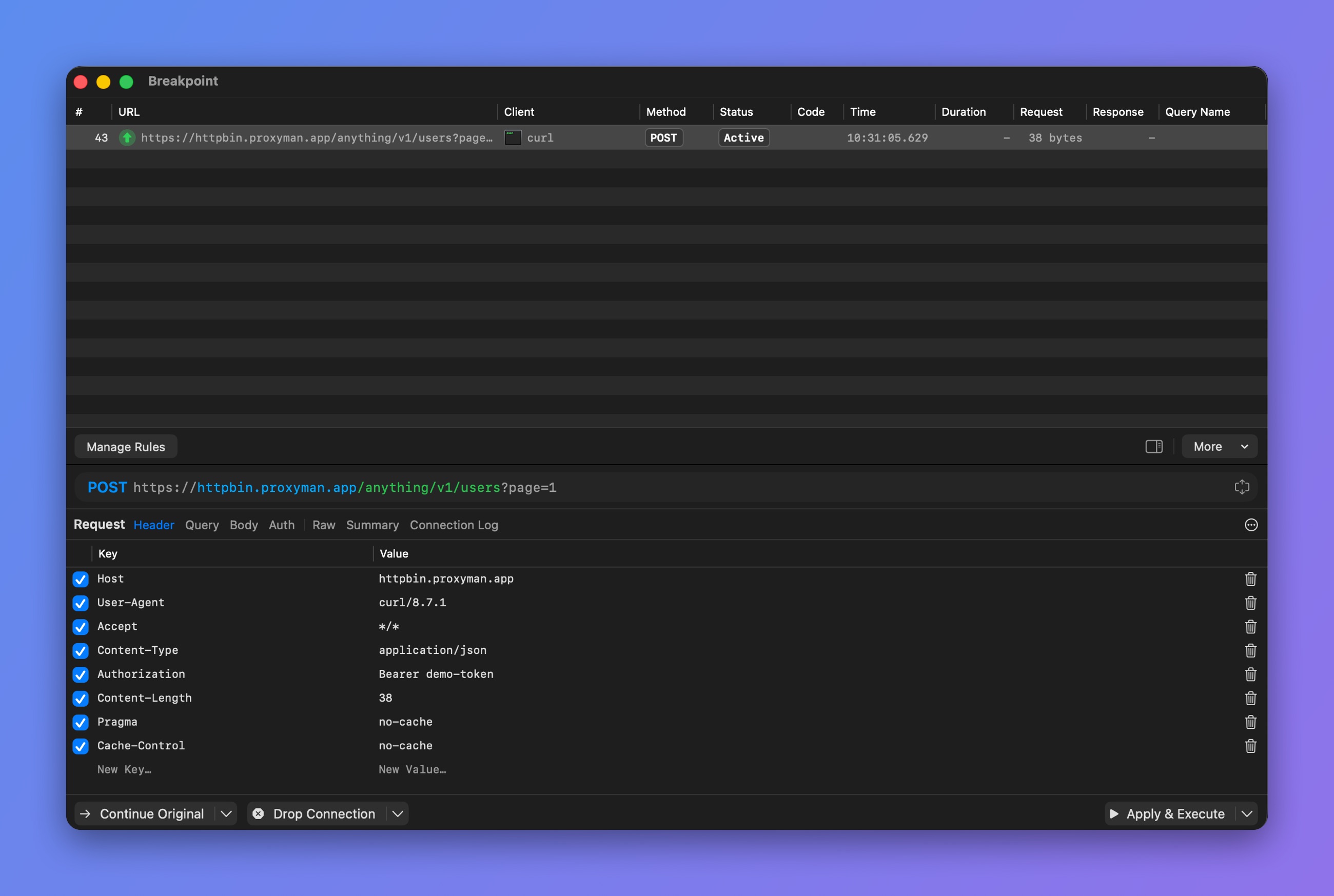
Task: Click the Continue Original button
Action: [x=144, y=814]
